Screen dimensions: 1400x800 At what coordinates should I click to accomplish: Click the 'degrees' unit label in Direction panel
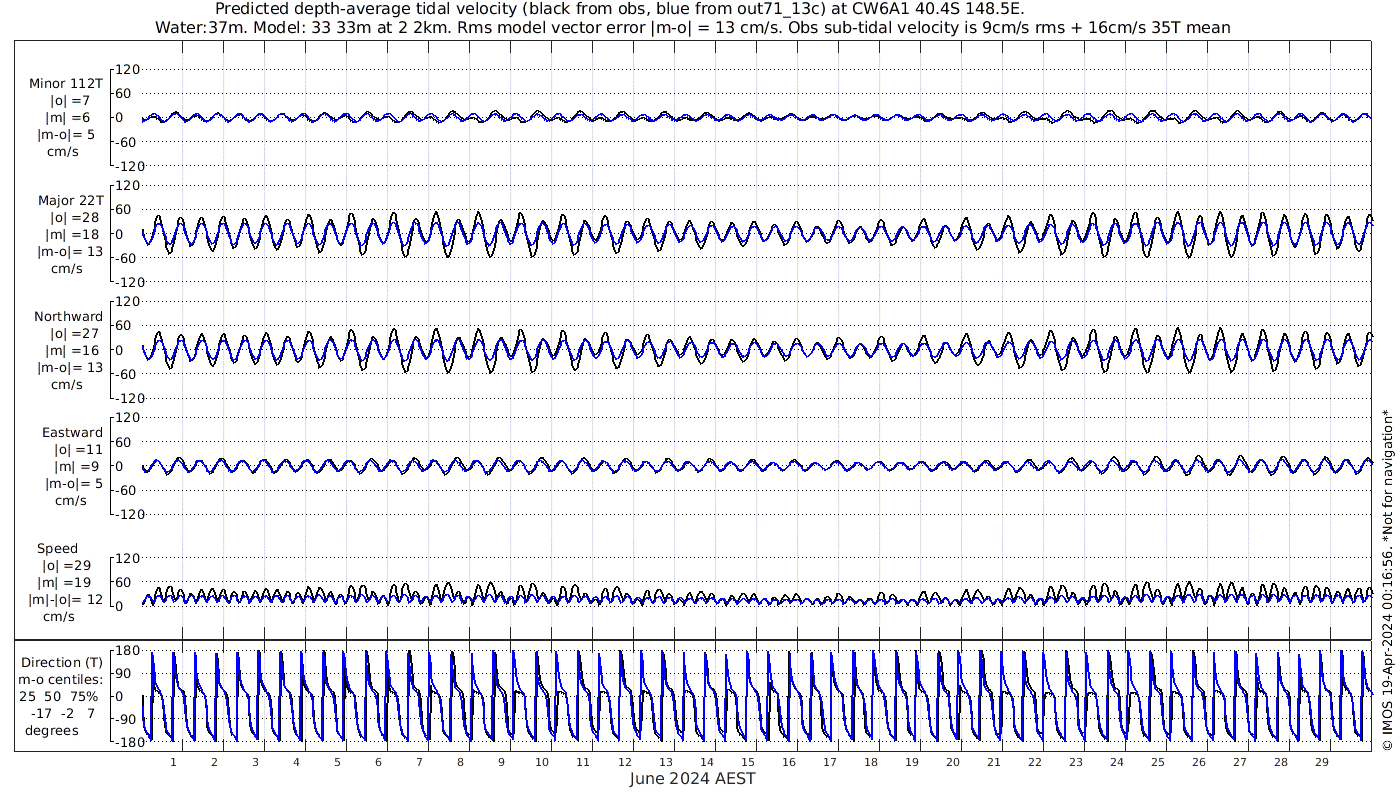click(52, 730)
